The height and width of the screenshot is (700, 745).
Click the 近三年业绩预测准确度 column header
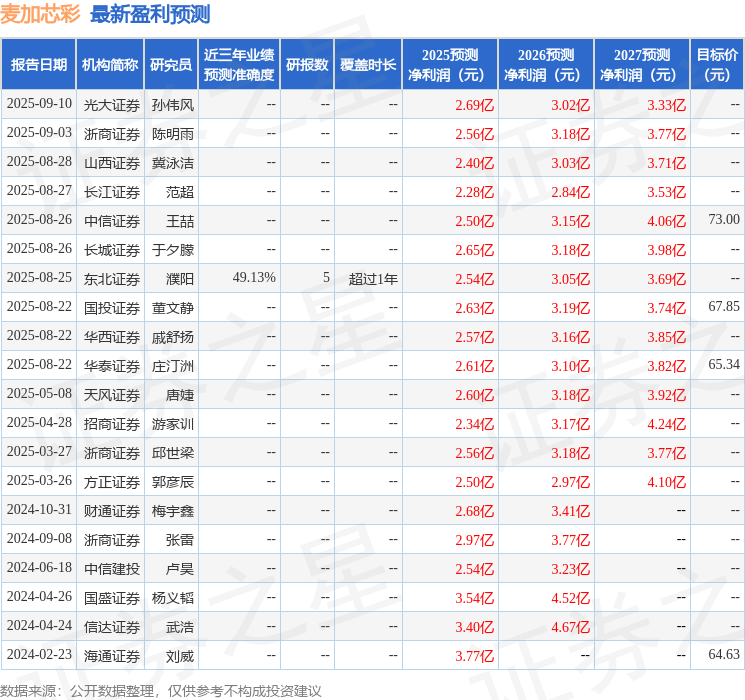[239, 65]
